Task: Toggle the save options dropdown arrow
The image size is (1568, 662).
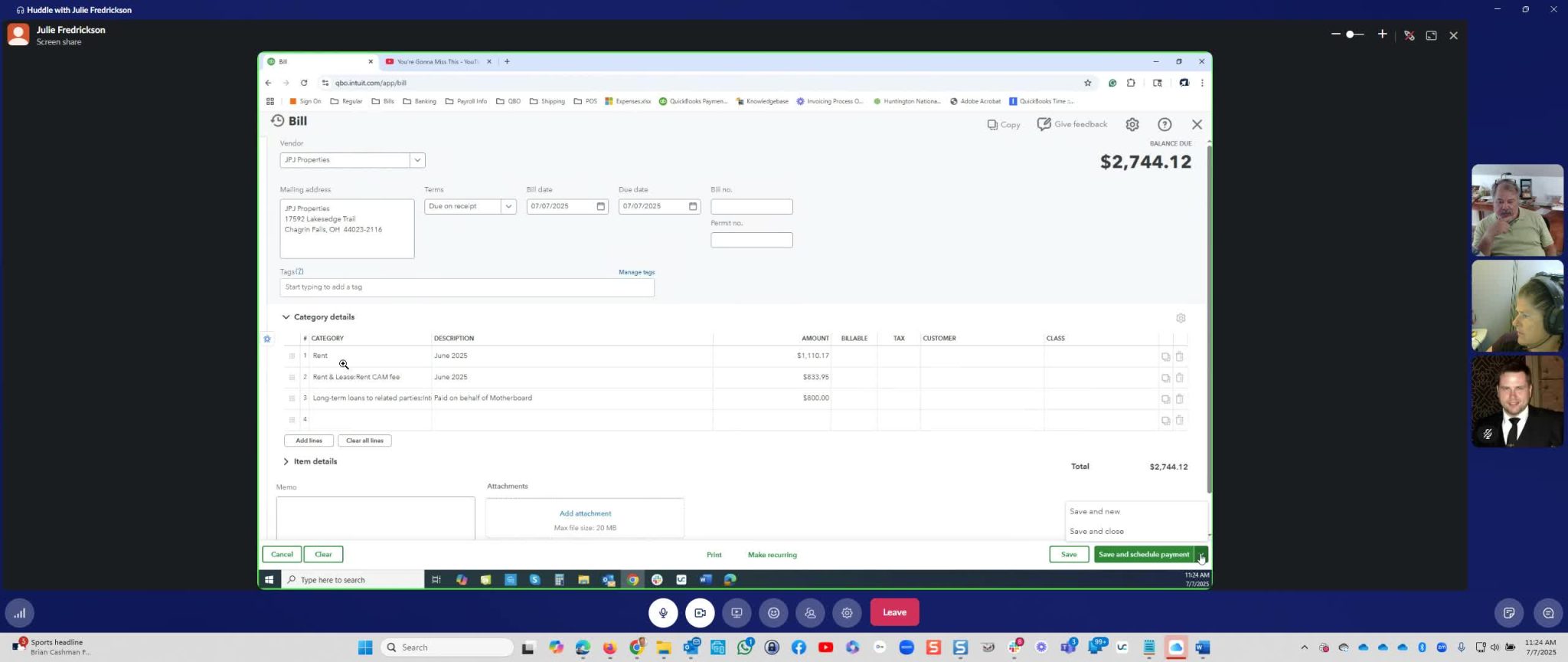Action: coord(1200,555)
